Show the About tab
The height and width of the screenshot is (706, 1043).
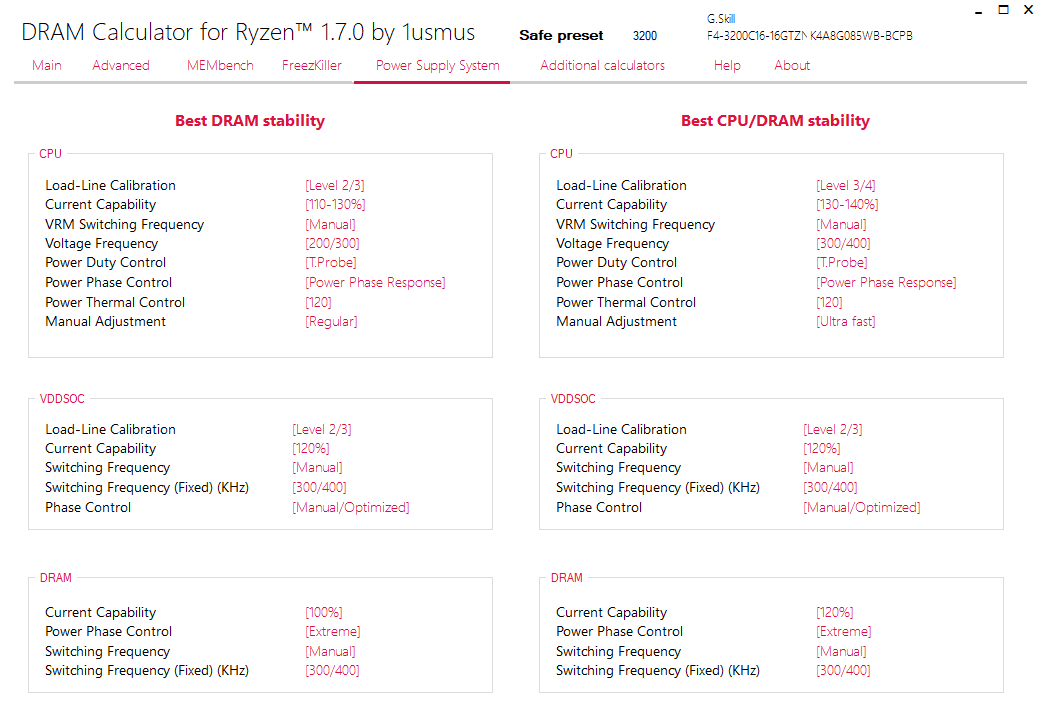click(x=792, y=66)
